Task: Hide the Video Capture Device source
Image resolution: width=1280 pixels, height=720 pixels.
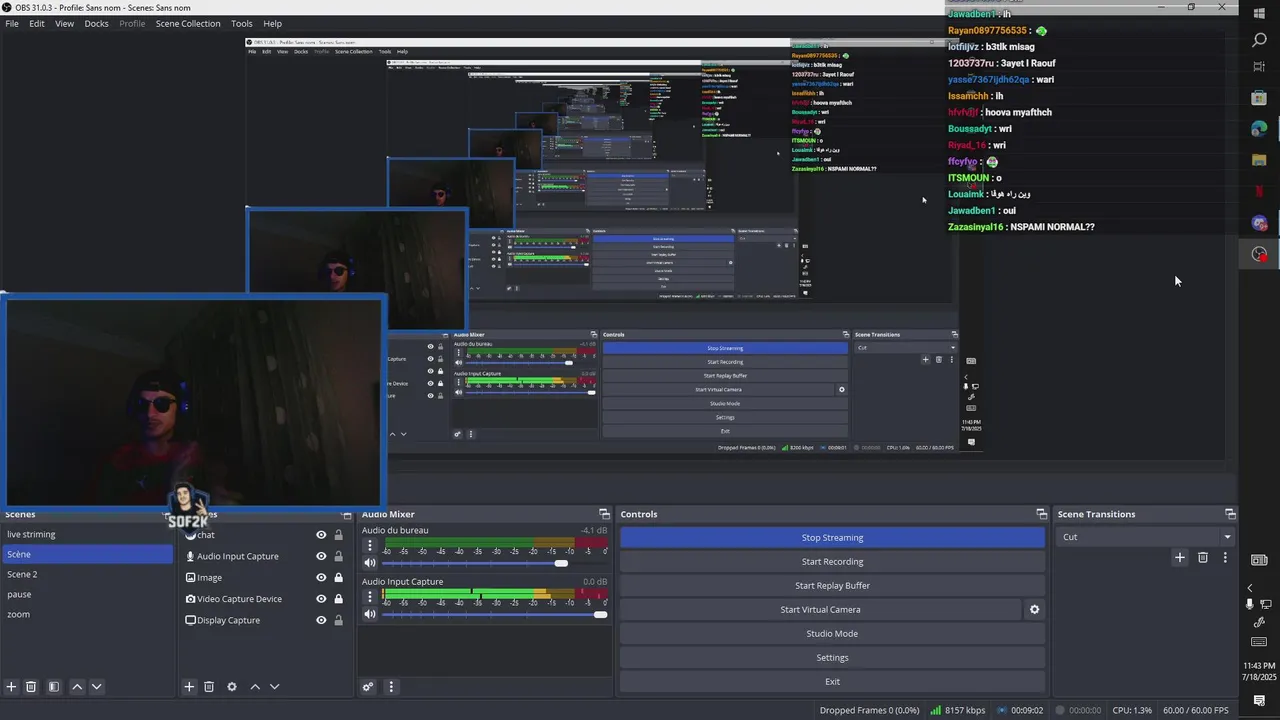Action: (321, 599)
